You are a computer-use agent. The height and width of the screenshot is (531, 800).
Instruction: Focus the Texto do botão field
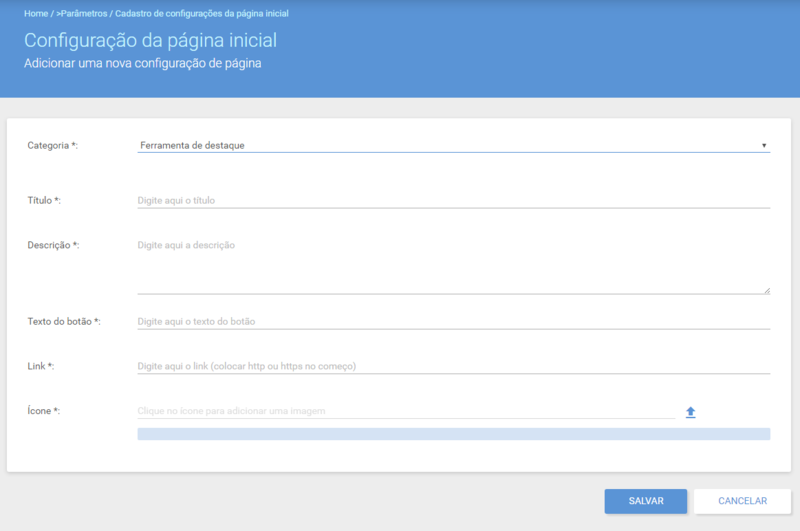click(454, 321)
